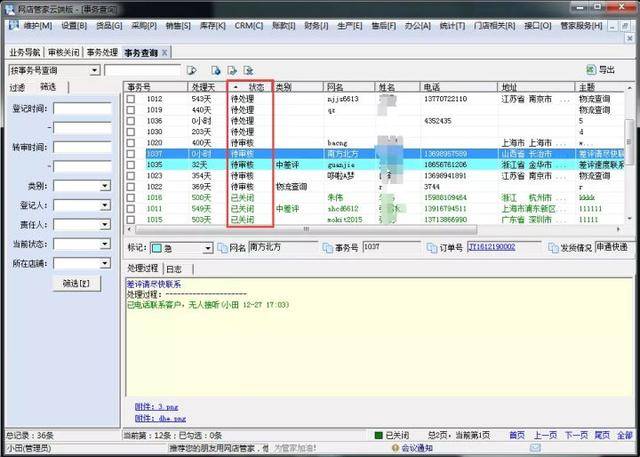Click the 会议通知 notification icon in status bar
Image resolution: width=640 pixels, height=457 pixels.
click(x=395, y=448)
